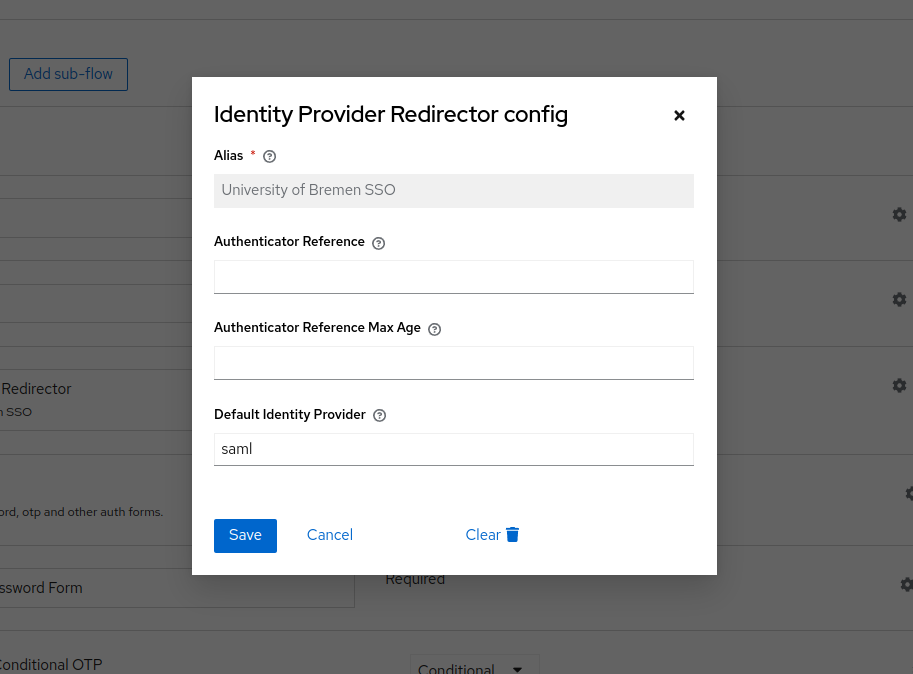Select the dialog title text
The image size is (913, 674).
(x=391, y=115)
